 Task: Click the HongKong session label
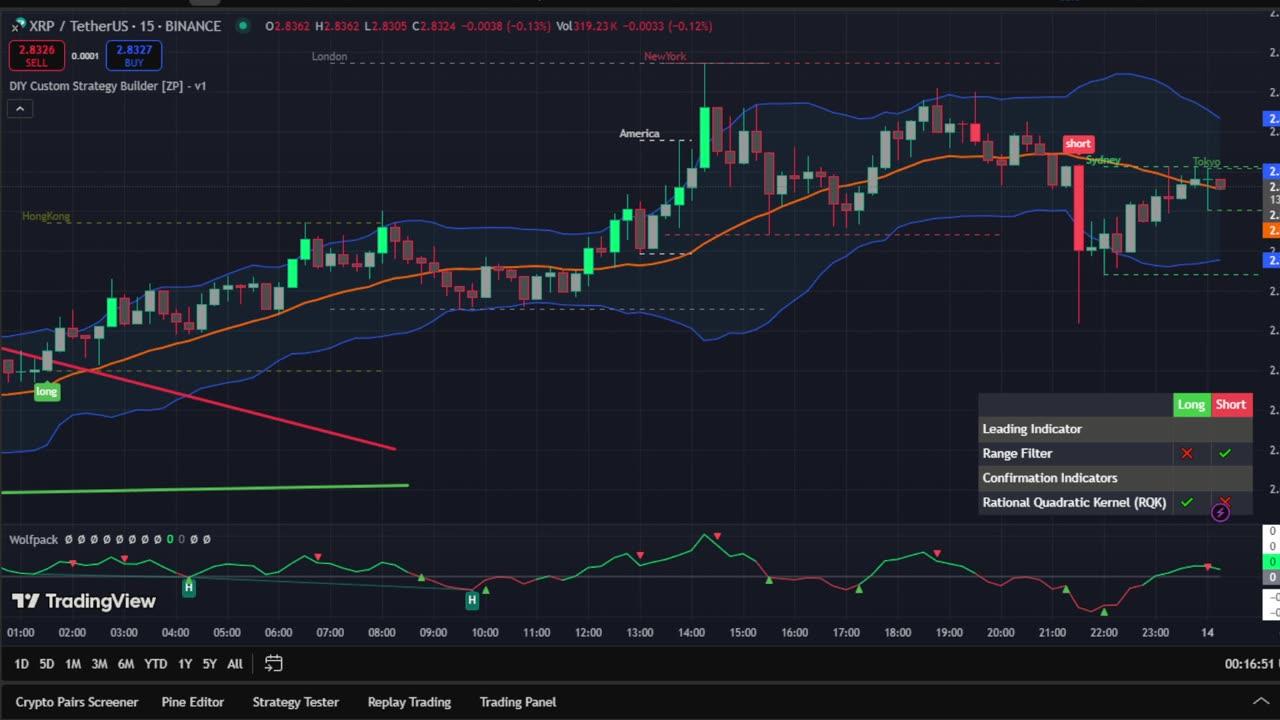[x=46, y=216]
